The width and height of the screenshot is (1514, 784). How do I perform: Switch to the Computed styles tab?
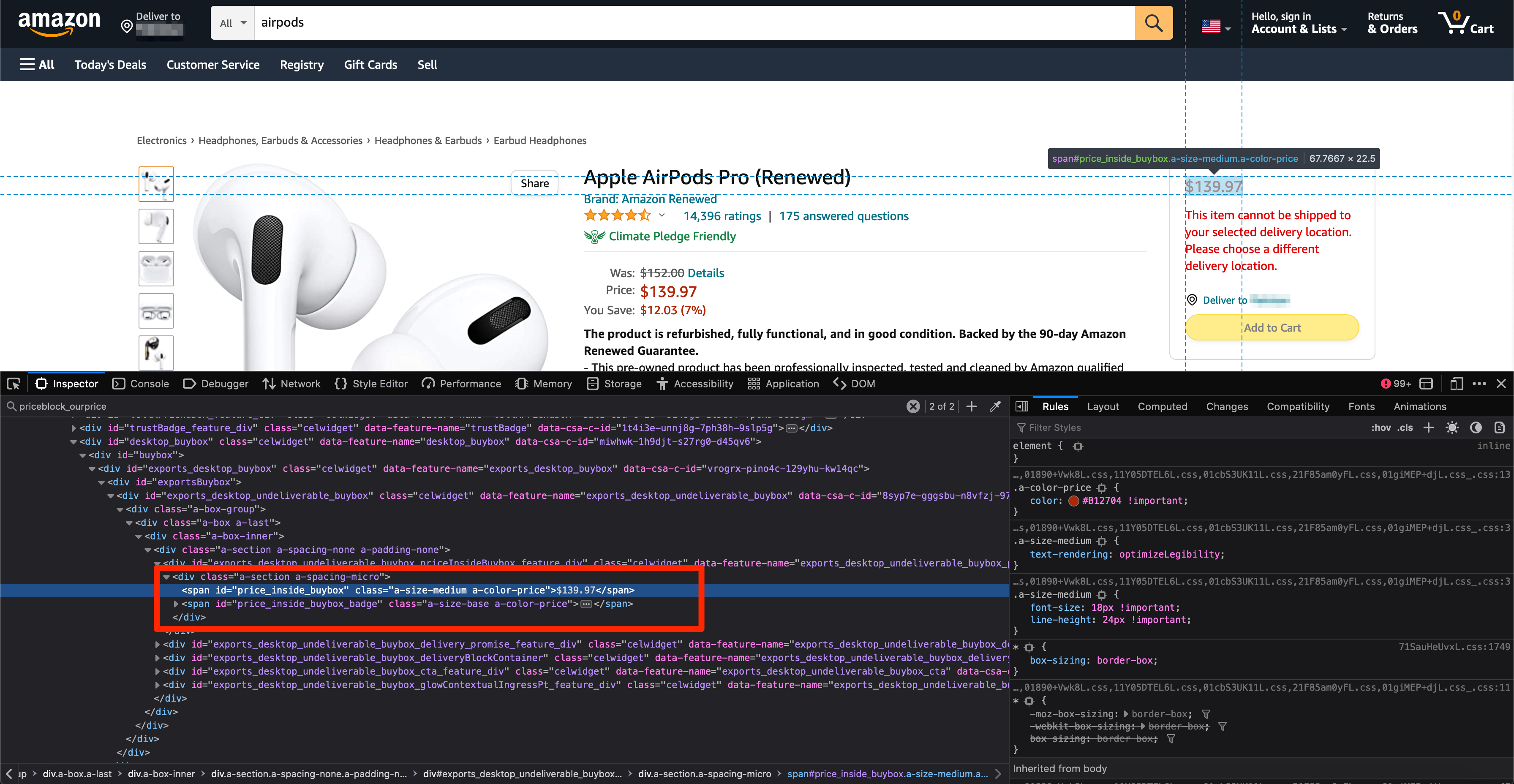click(1162, 406)
